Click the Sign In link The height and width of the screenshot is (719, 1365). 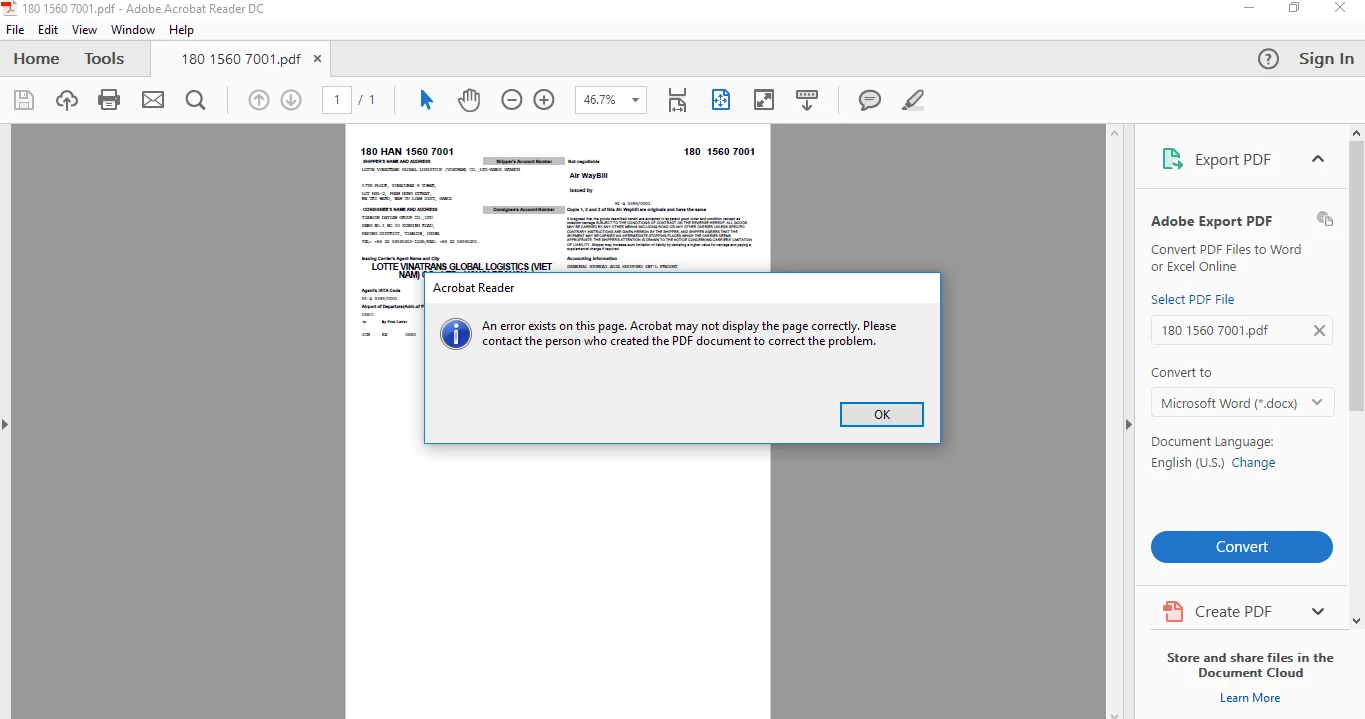click(x=1326, y=59)
